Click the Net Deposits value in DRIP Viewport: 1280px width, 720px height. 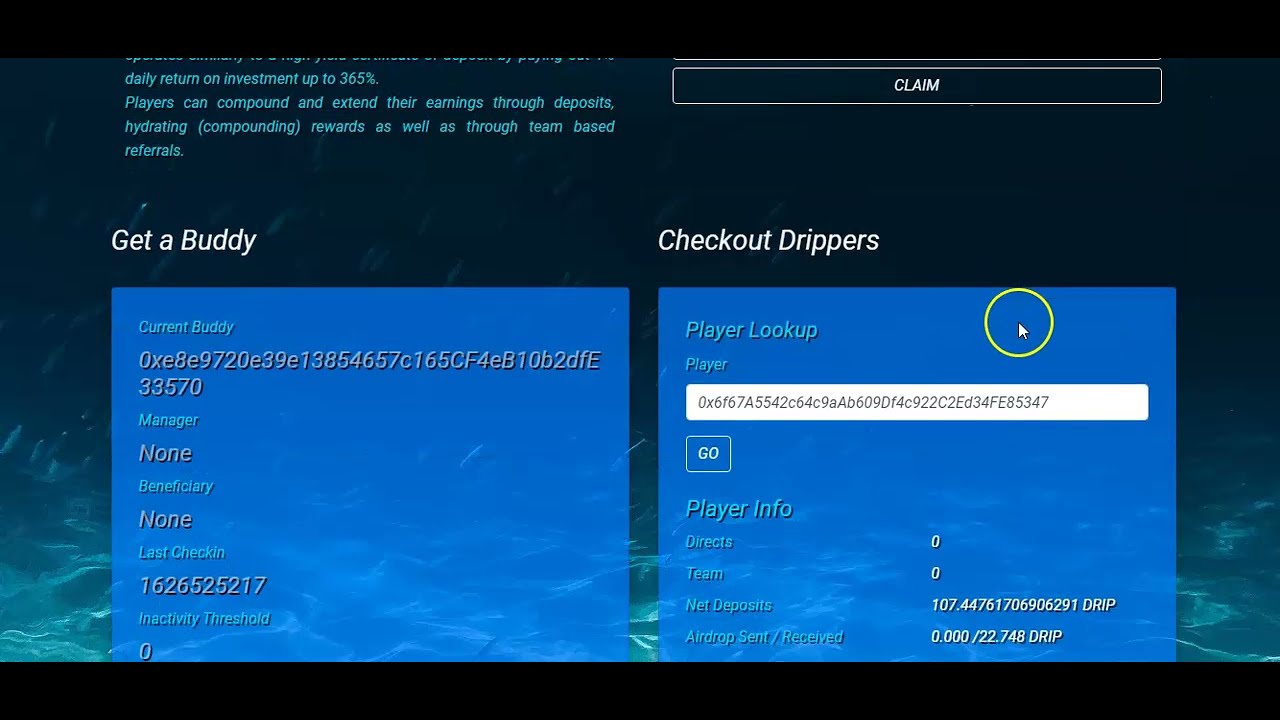pyautogui.click(x=1023, y=605)
